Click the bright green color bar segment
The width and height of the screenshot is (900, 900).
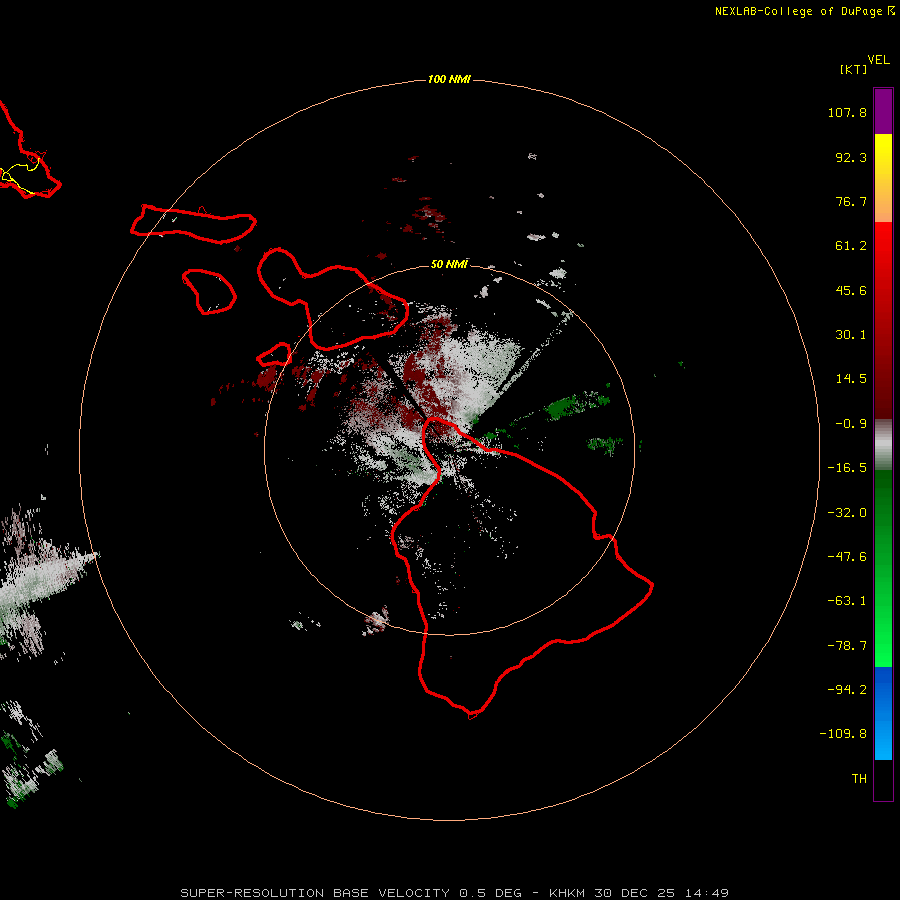[x=883, y=568]
